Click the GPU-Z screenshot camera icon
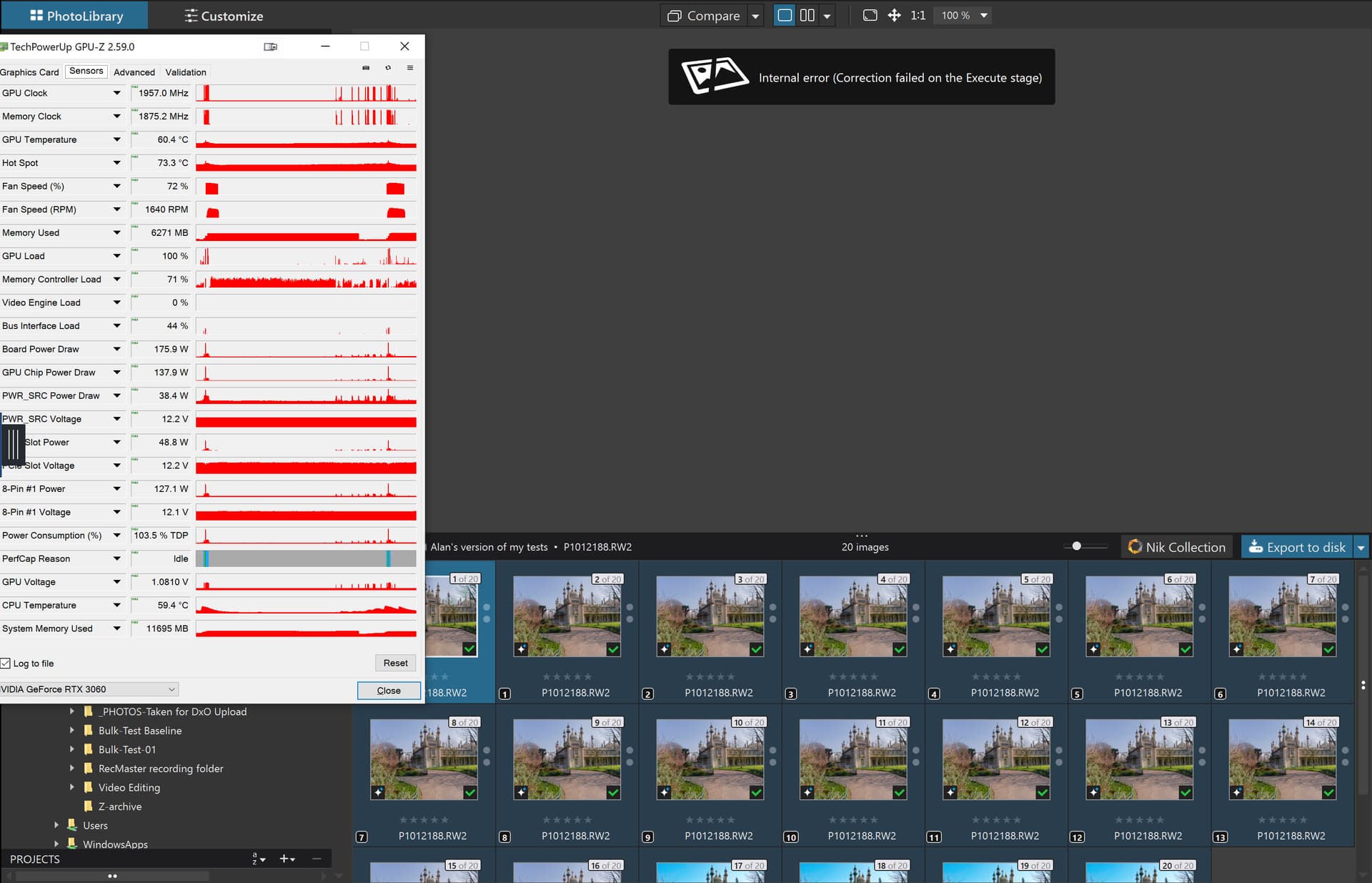 366,68
